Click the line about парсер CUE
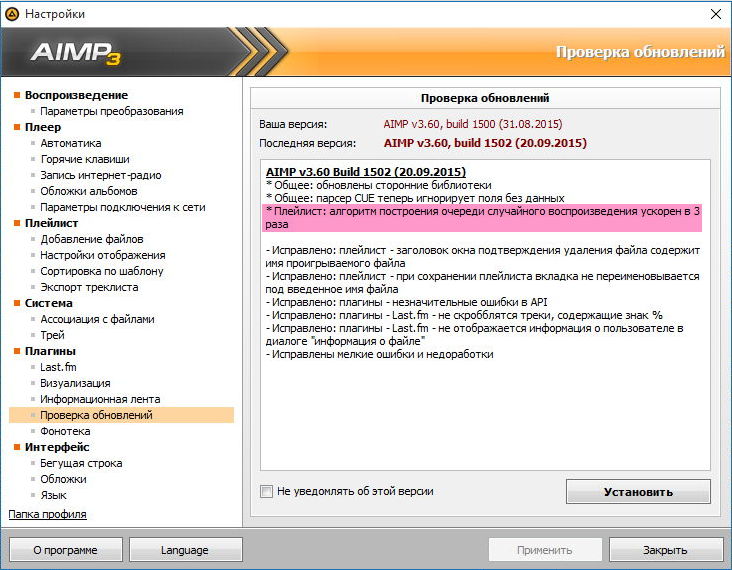Image resolution: width=732 pixels, height=570 pixels. coord(415,198)
